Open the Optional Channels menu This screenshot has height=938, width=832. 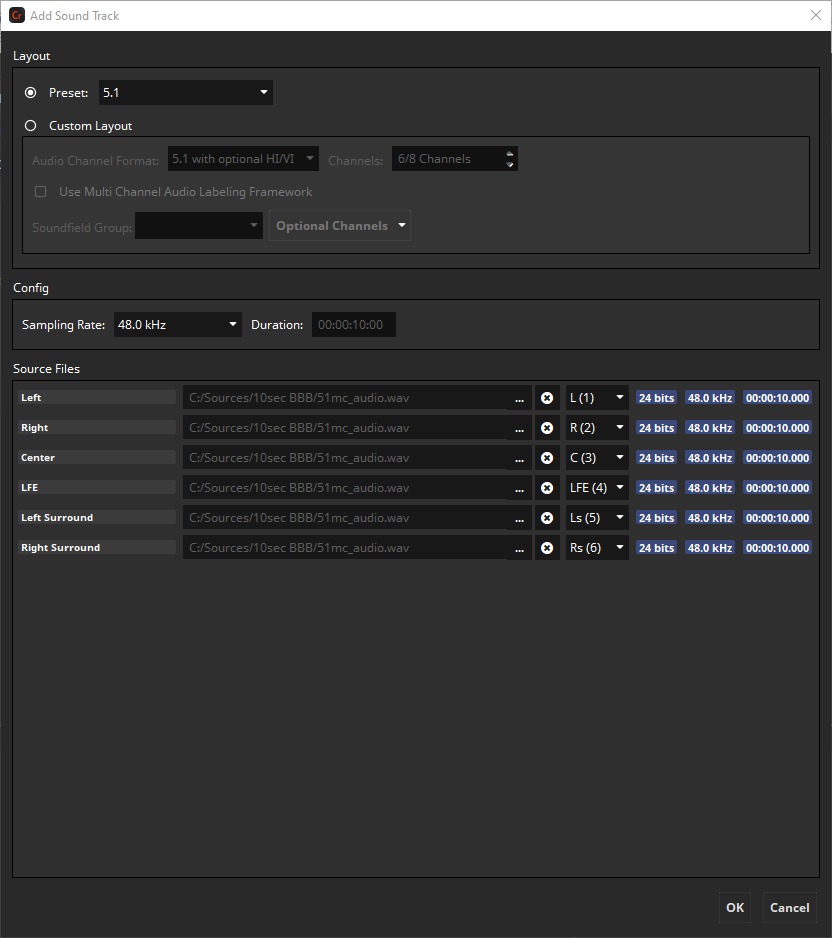point(340,226)
